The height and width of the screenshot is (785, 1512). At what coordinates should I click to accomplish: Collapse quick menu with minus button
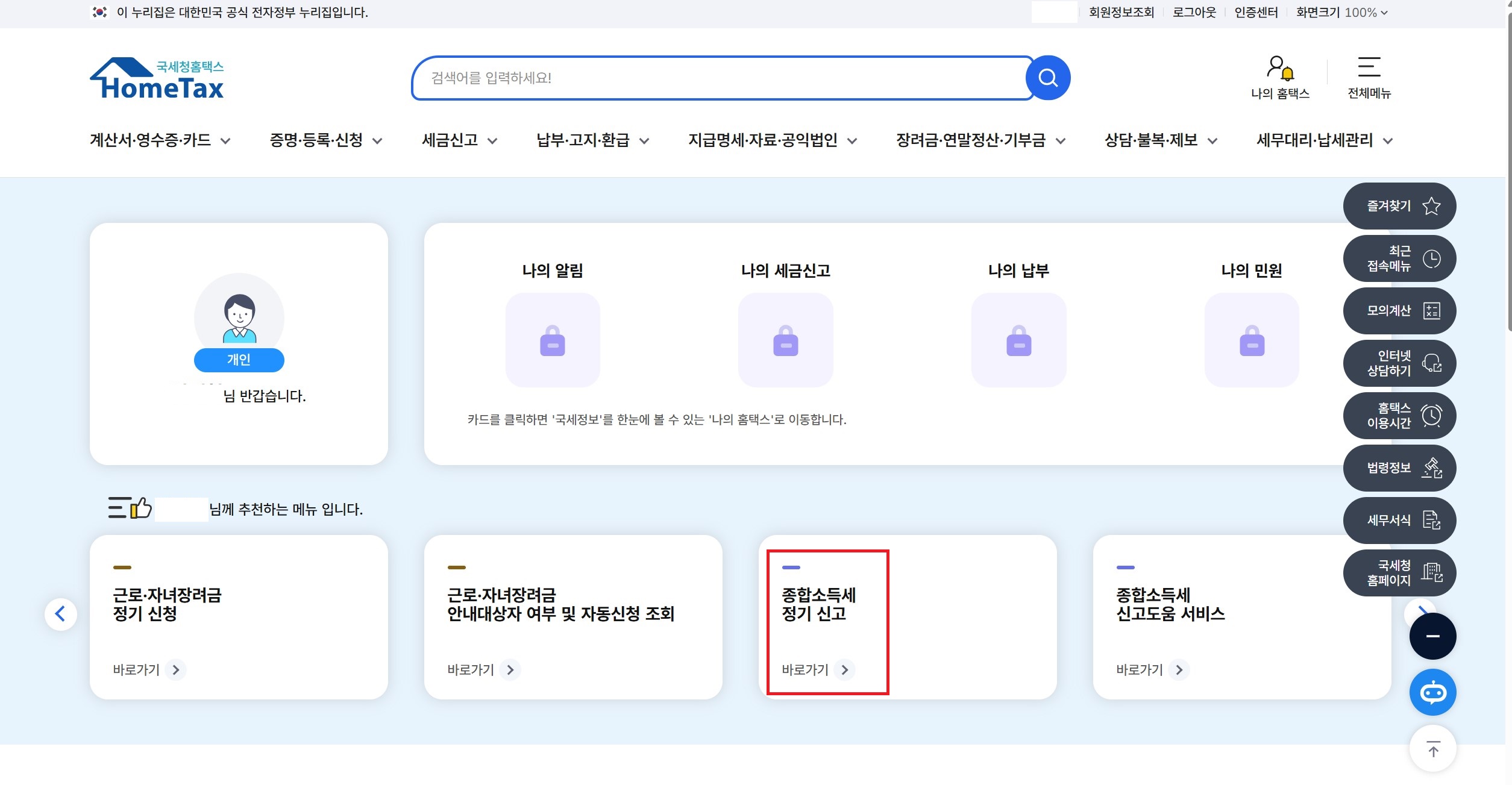pos(1432,636)
